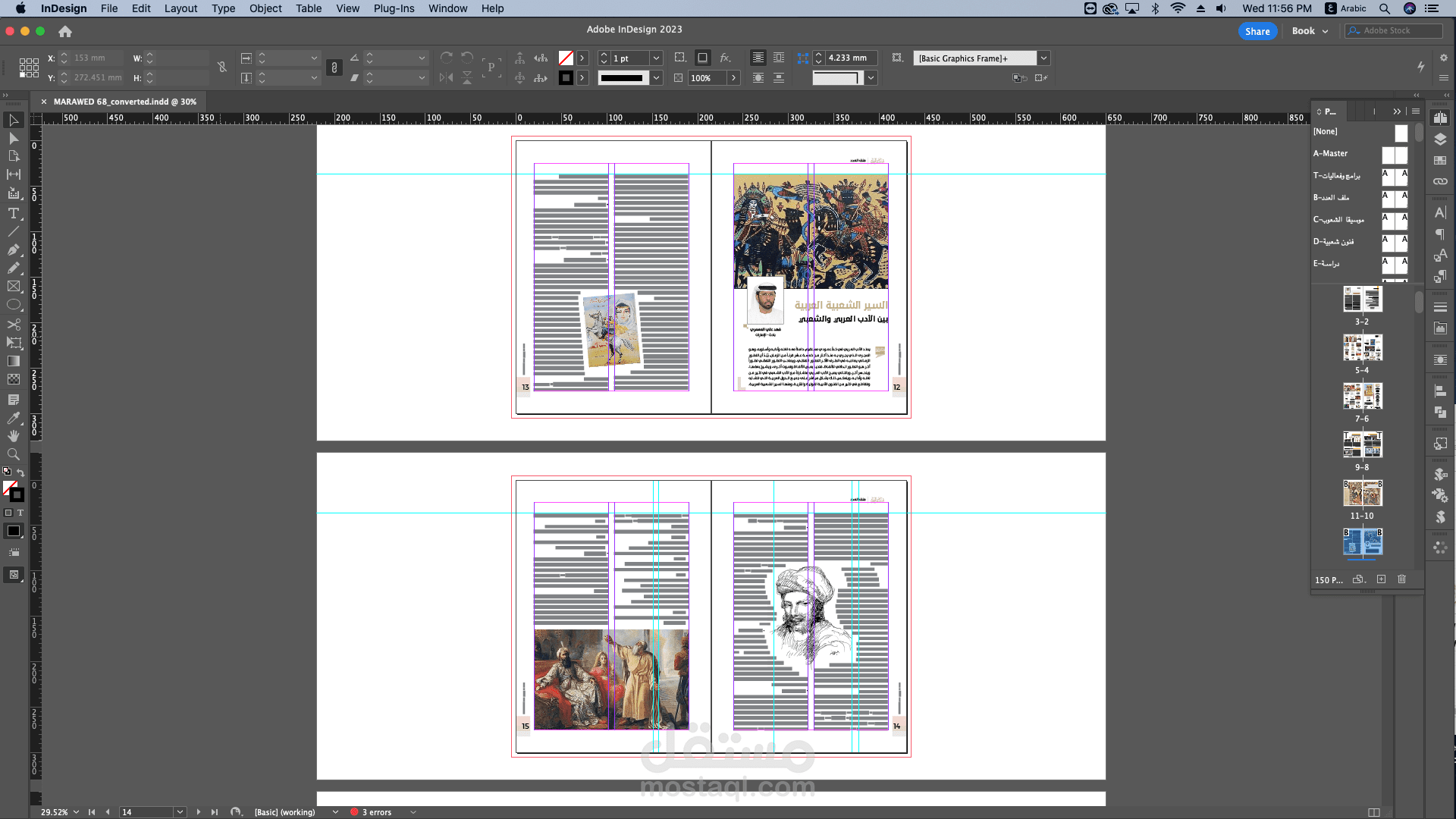1456x819 pixels.
Task: Select the MARAWED 68_converted.indd document tab
Action: (124, 102)
